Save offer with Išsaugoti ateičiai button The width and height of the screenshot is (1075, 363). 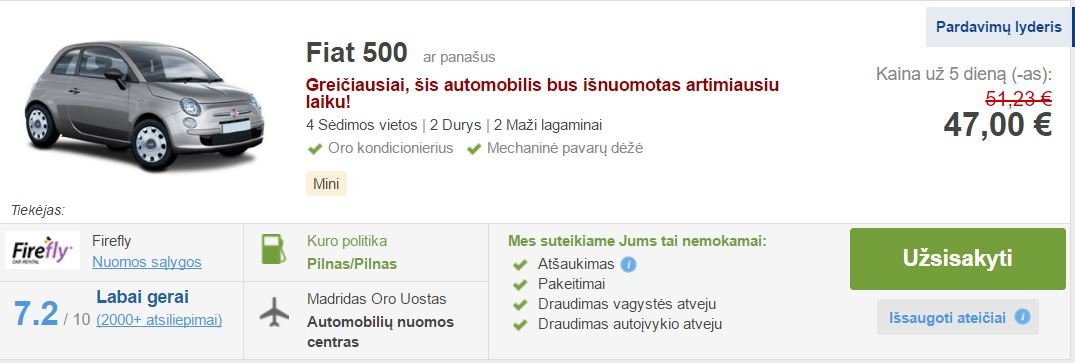click(x=957, y=317)
